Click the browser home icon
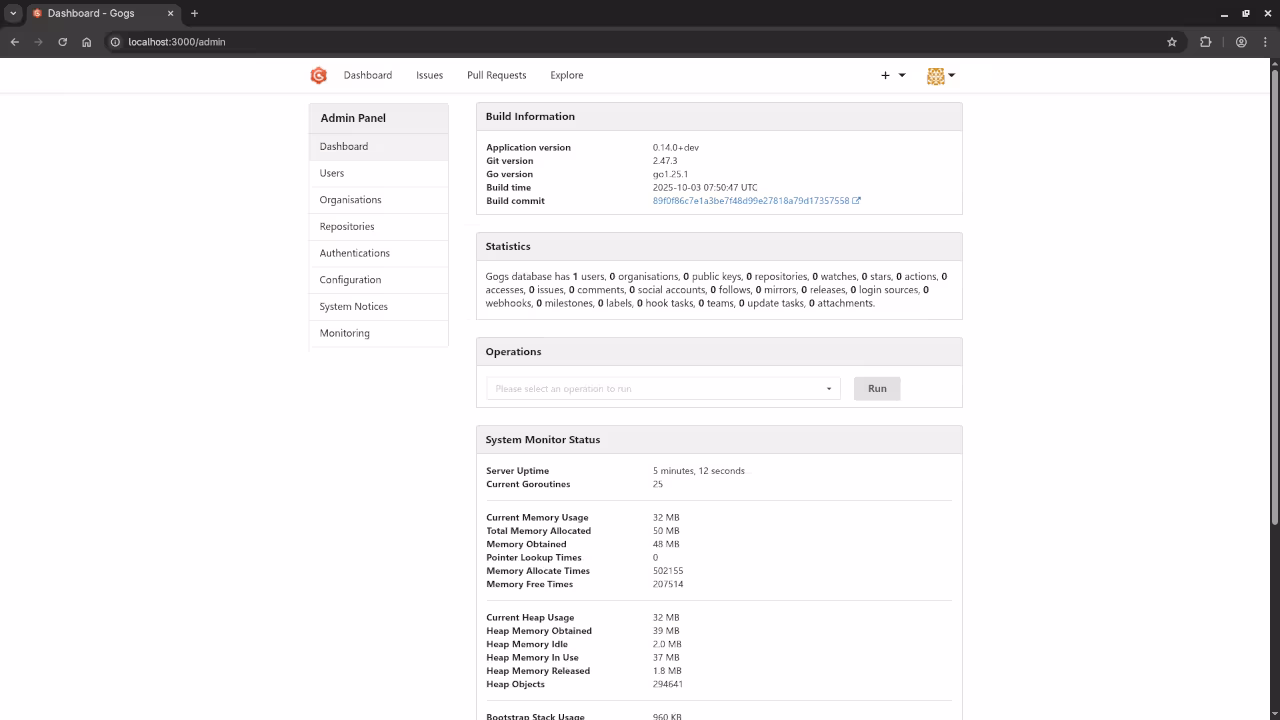 coord(87,42)
